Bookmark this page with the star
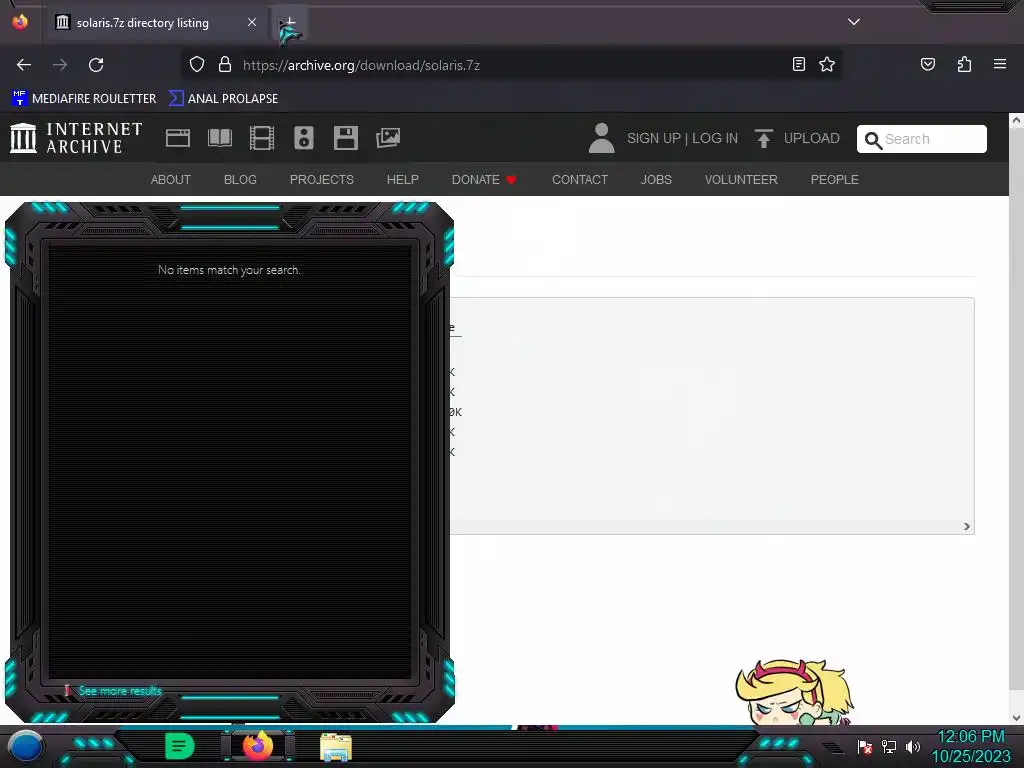The height and width of the screenshot is (768, 1024). [827, 64]
